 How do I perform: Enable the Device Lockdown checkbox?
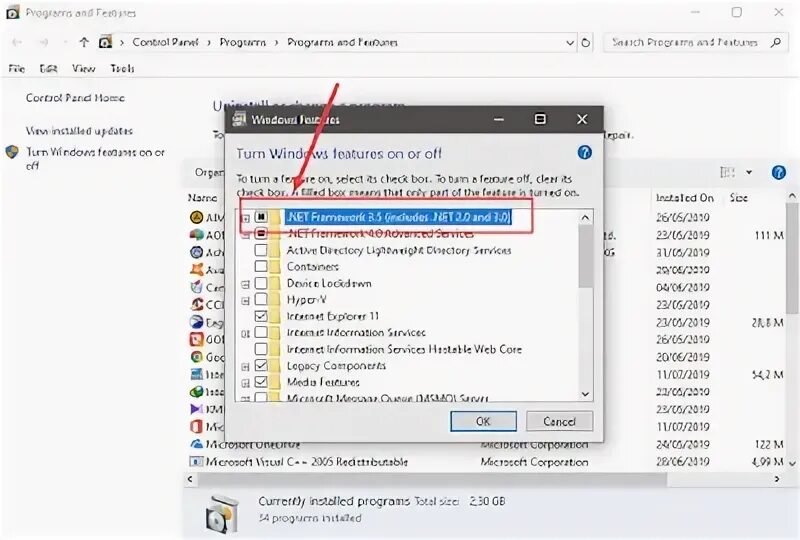tap(261, 283)
